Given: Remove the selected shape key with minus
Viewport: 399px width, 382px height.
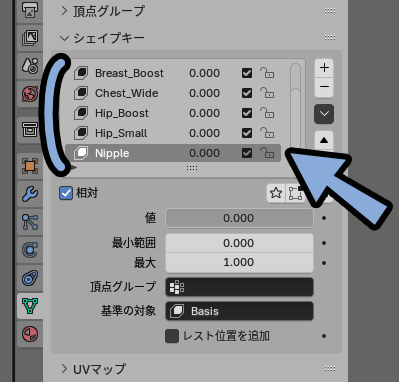Looking at the screenshot, I should coord(324,87).
